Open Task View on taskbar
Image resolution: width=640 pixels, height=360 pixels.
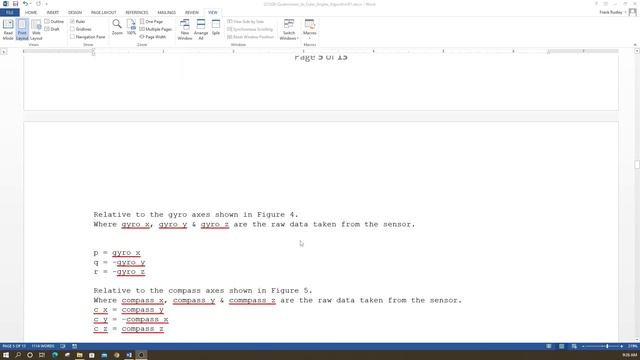coord(42,355)
